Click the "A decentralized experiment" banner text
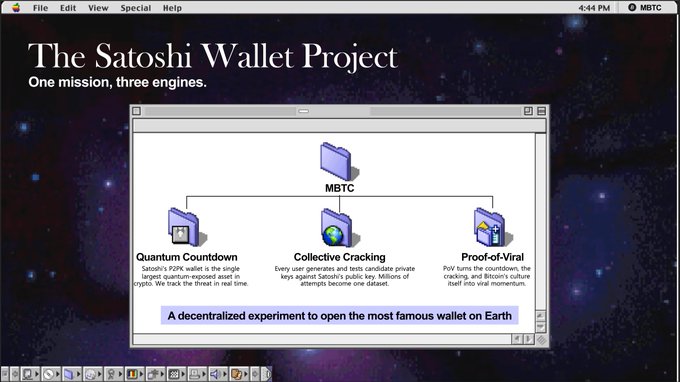Screen dimensions: 680x382 click(x=340, y=316)
